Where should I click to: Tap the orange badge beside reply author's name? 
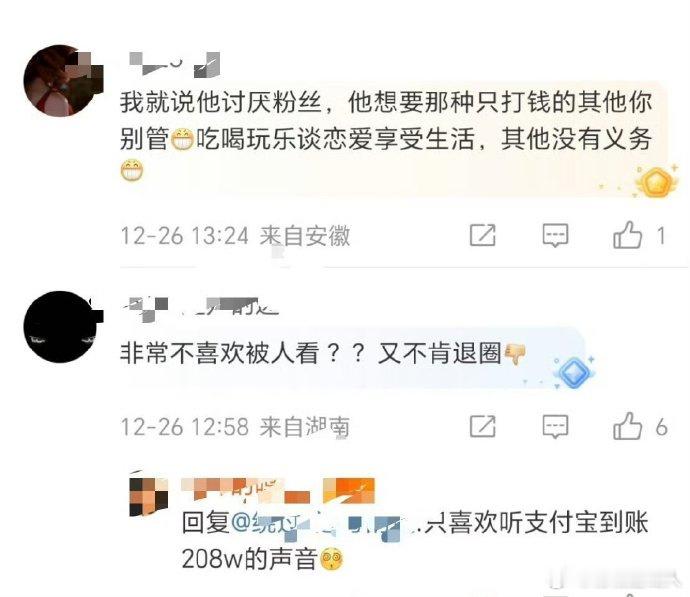coord(349,490)
